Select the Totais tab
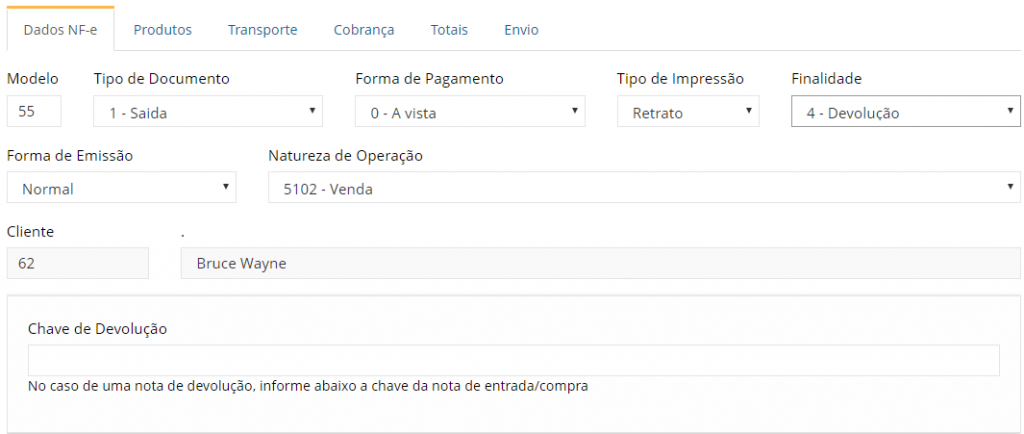Screen dimensions: 1024x434 (x=449, y=30)
